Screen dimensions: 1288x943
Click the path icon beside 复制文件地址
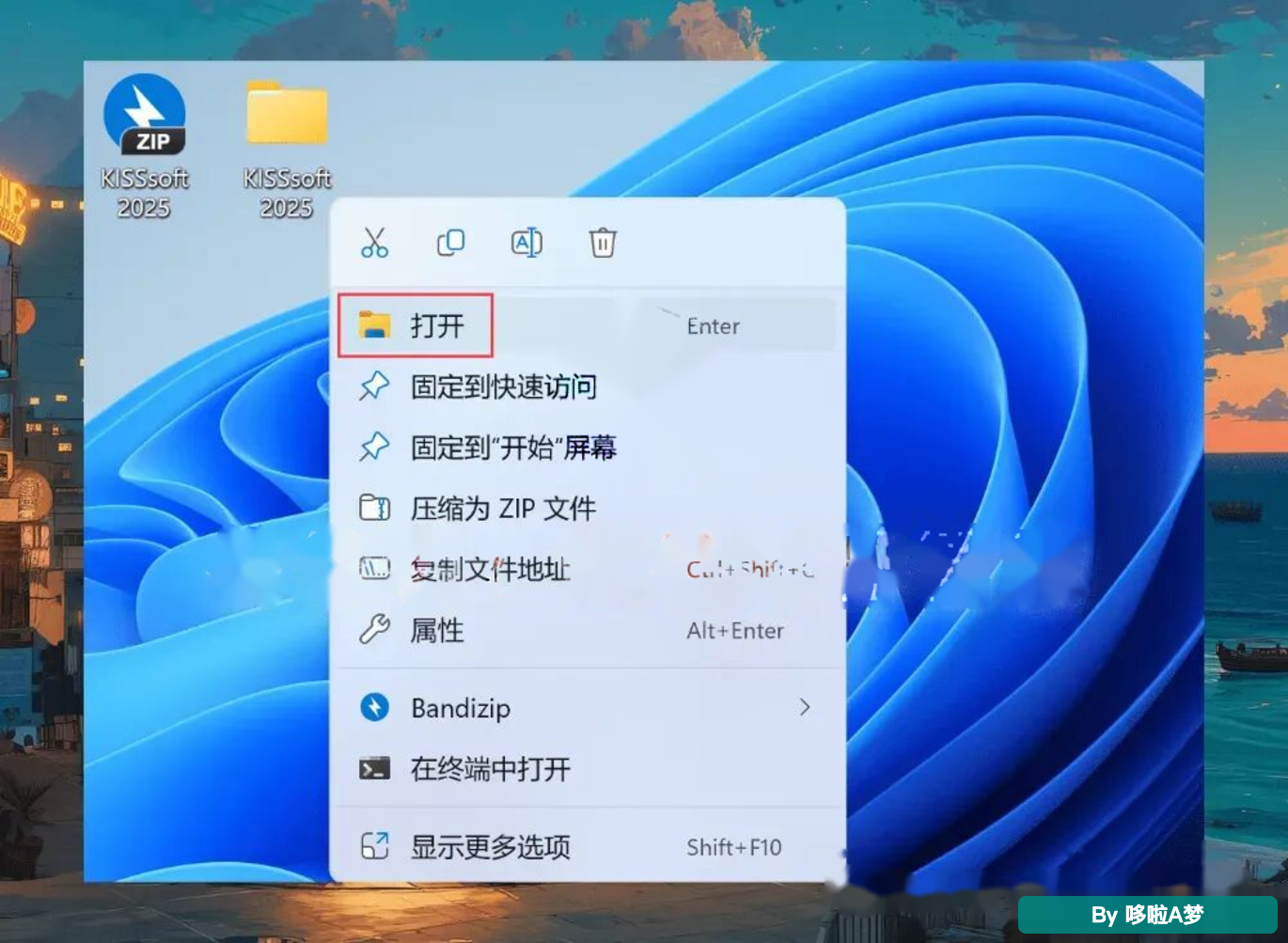point(374,568)
